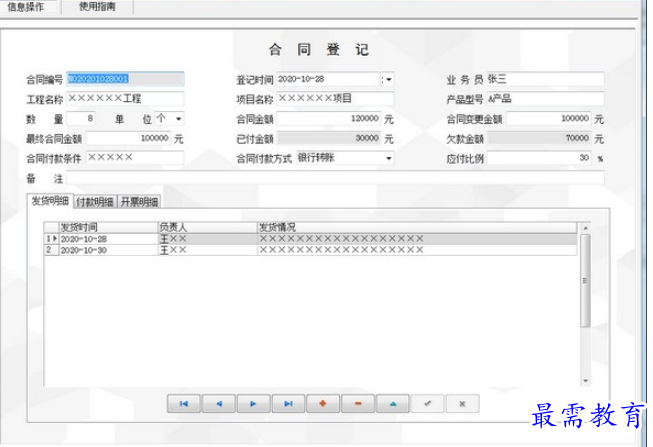The width and height of the screenshot is (653, 447).
Task: Click the 合同付款条件 input field
Action: click(x=135, y=158)
